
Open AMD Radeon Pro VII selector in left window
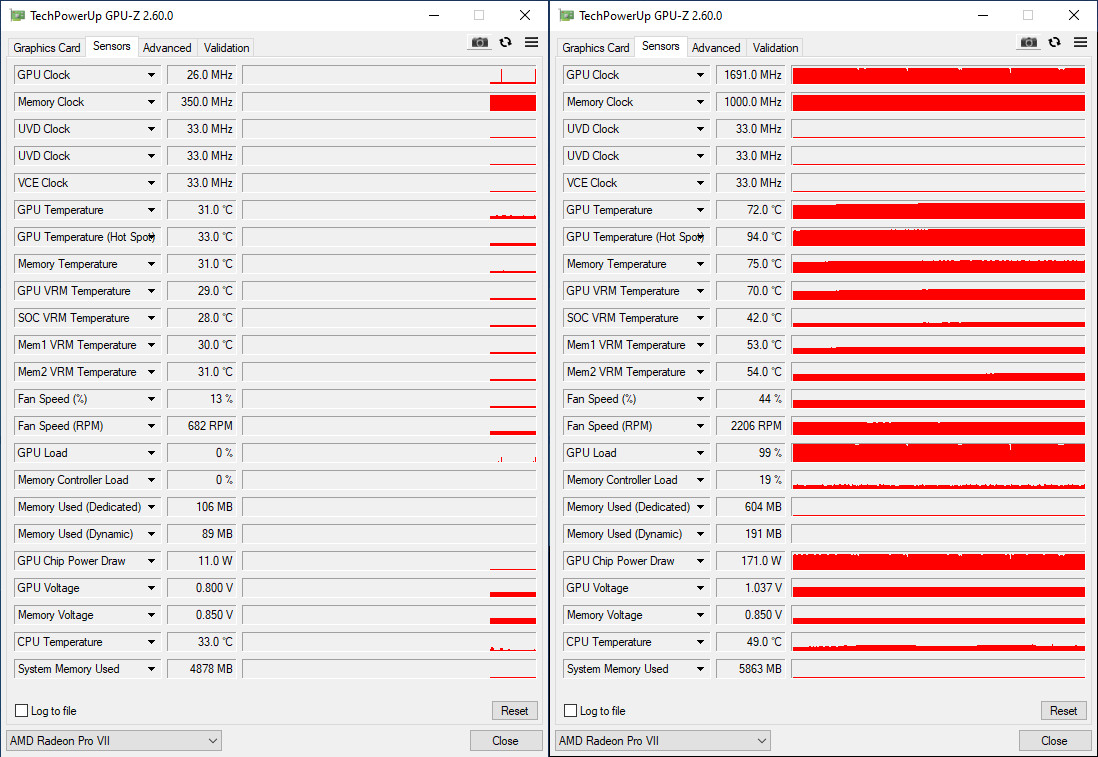pos(114,741)
